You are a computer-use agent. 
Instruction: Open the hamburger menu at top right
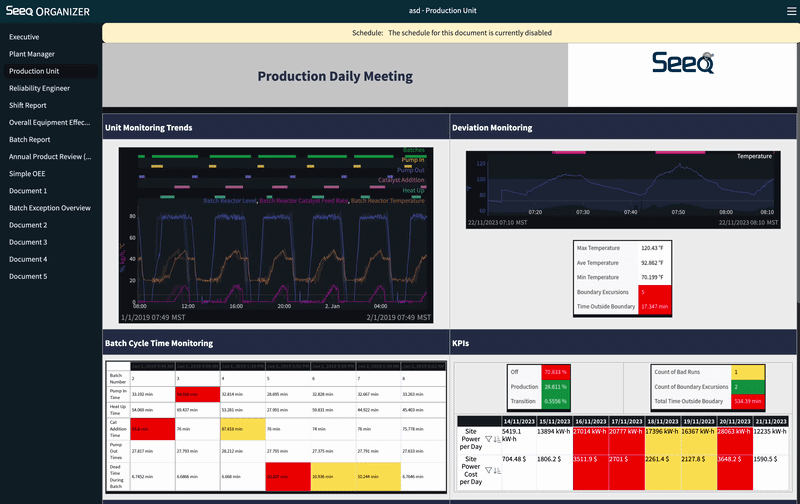pyautogui.click(x=791, y=11)
